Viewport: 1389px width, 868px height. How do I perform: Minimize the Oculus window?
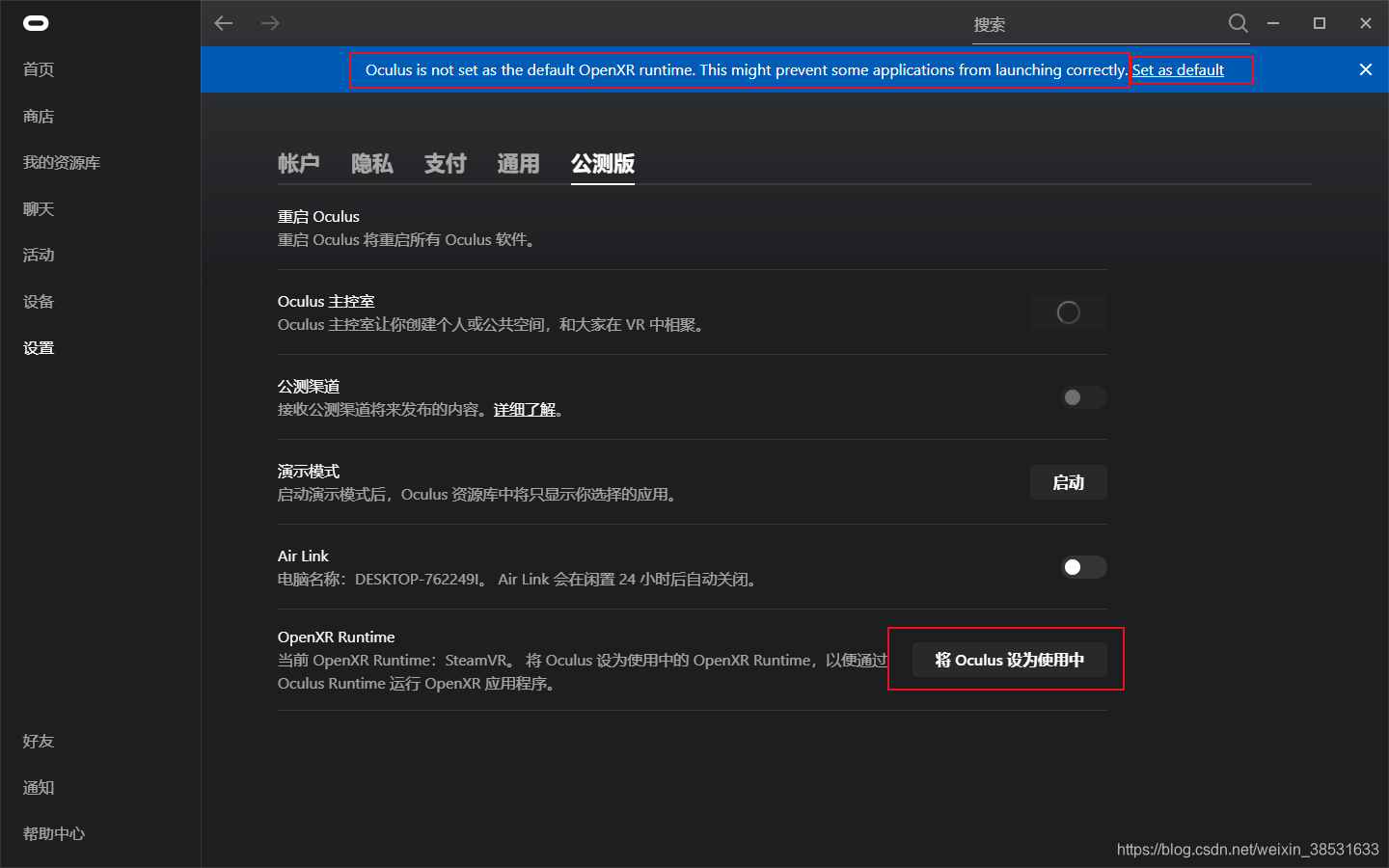click(1273, 23)
